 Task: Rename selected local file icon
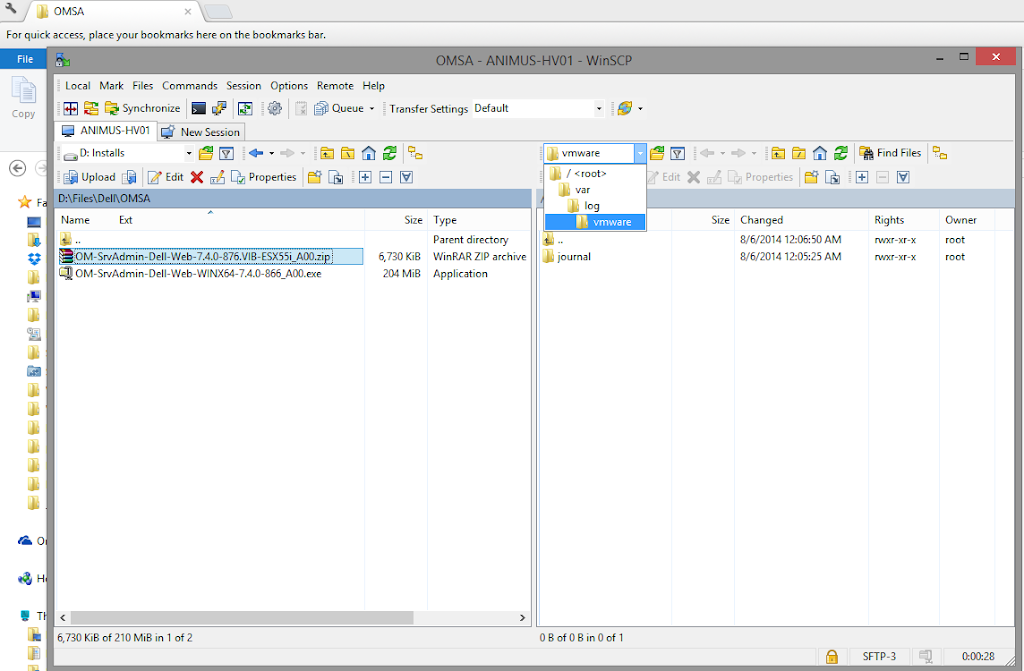[217, 177]
